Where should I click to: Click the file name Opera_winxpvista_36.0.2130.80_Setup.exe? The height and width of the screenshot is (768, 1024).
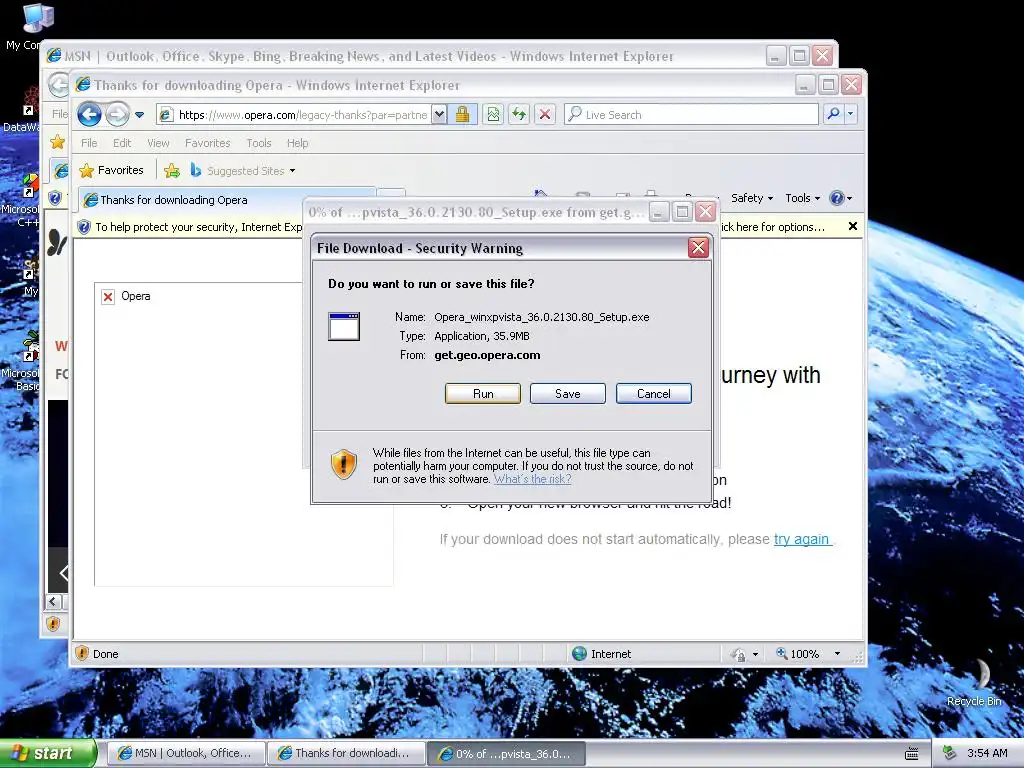pos(541,317)
